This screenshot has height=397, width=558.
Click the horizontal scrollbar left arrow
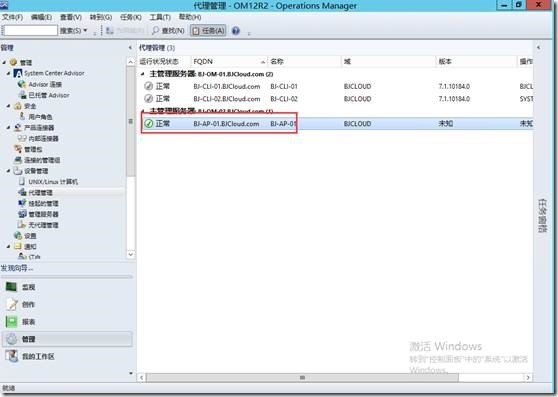click(x=142, y=377)
